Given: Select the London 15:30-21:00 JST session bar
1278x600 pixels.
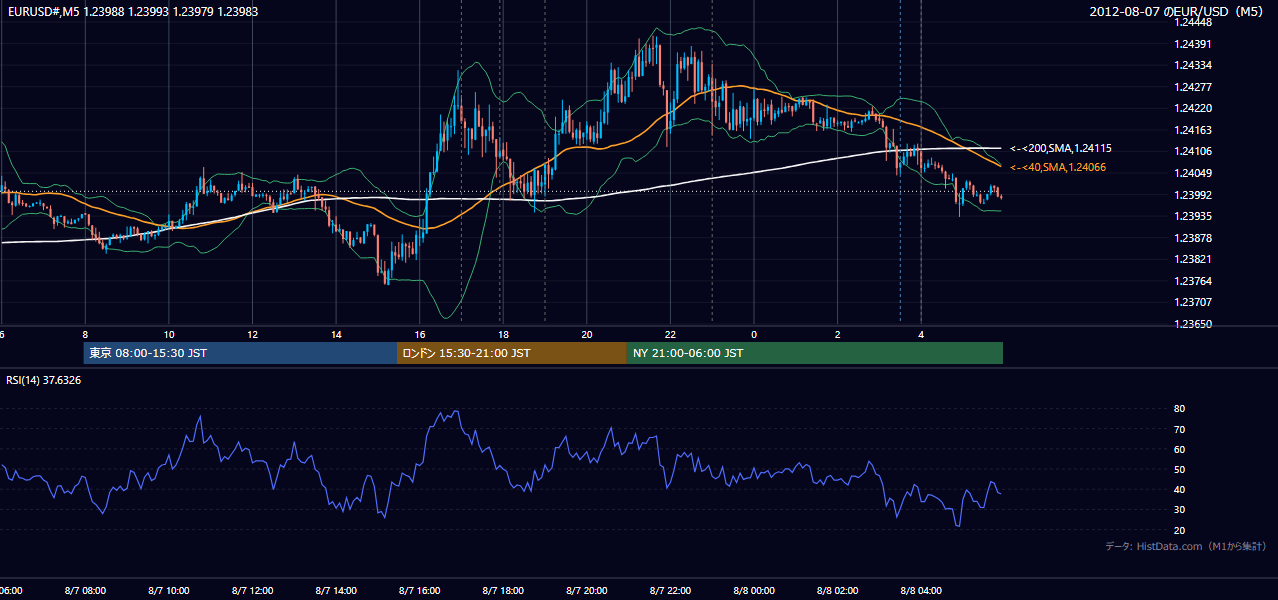Looking at the screenshot, I should [x=512, y=353].
